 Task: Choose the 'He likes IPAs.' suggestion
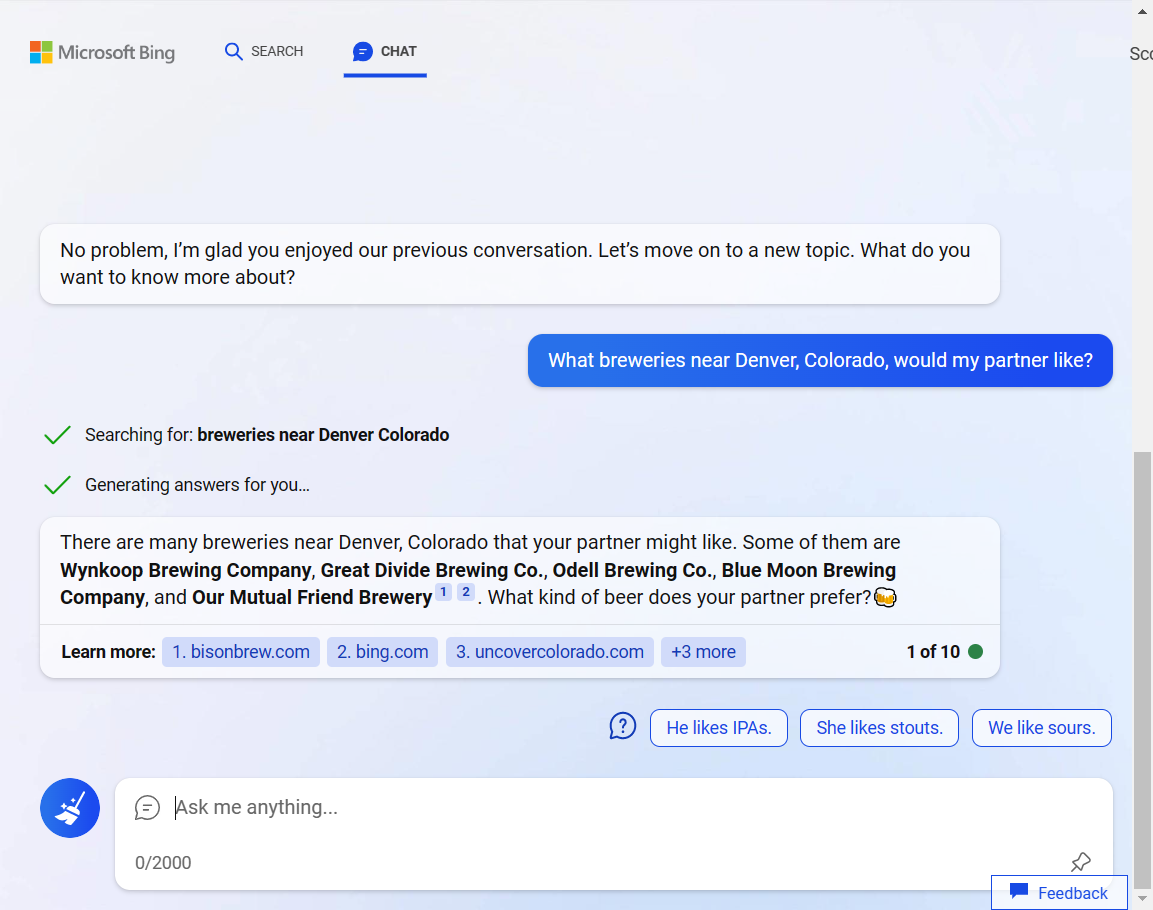[718, 727]
